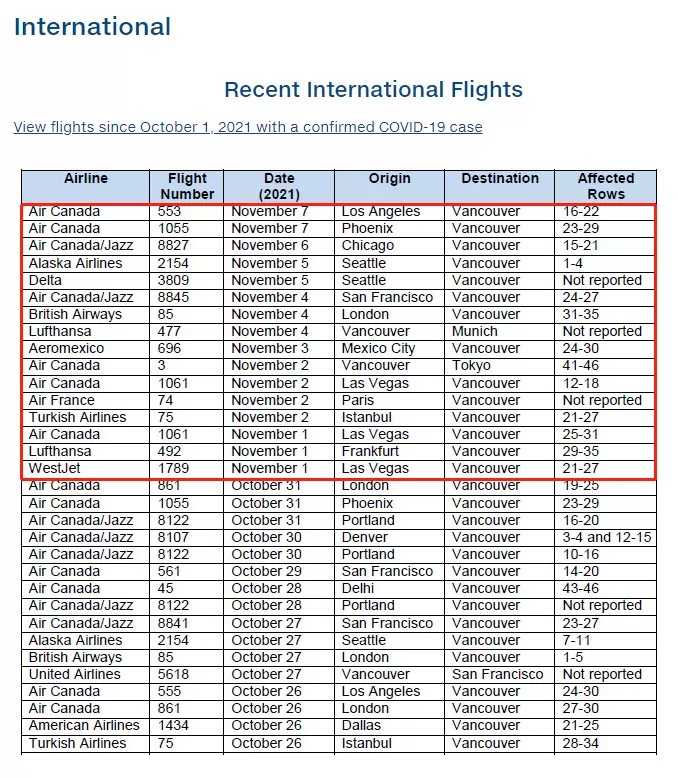
Task: Click the WestJet airline cell
Action: coord(85,468)
